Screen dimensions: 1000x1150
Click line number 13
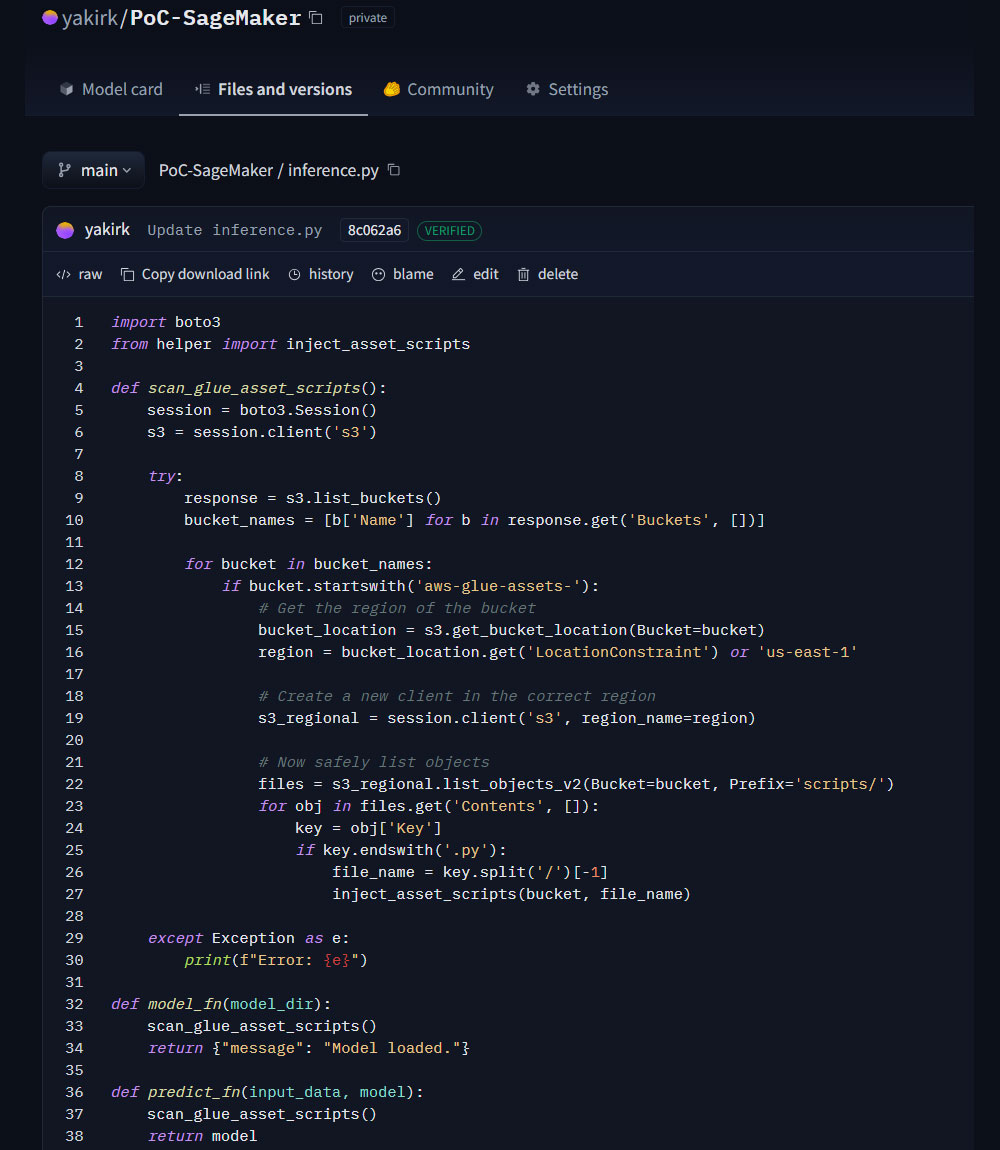(74, 586)
